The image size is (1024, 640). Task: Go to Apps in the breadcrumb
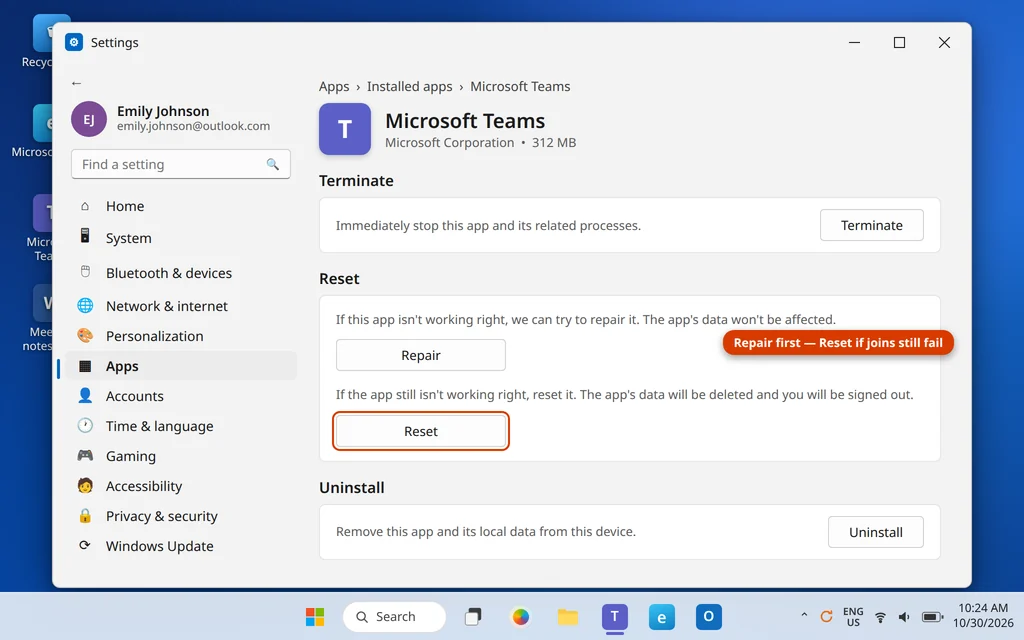[334, 86]
